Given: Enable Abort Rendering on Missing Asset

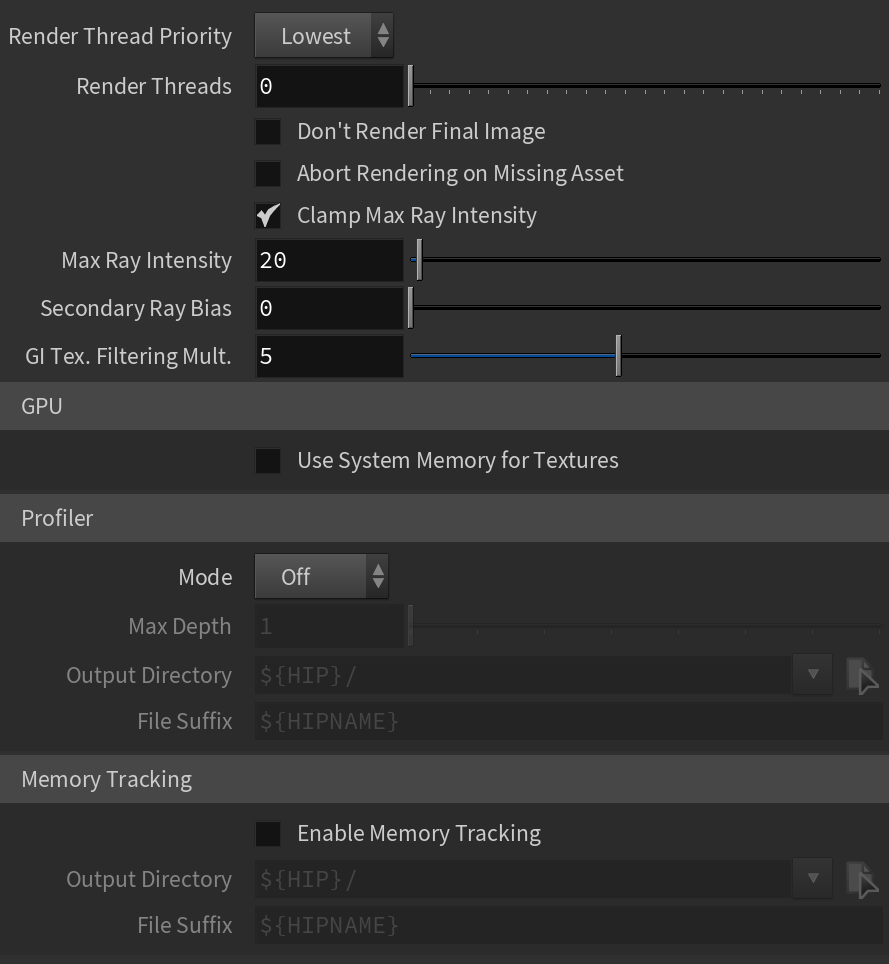Looking at the screenshot, I should pos(268,173).
